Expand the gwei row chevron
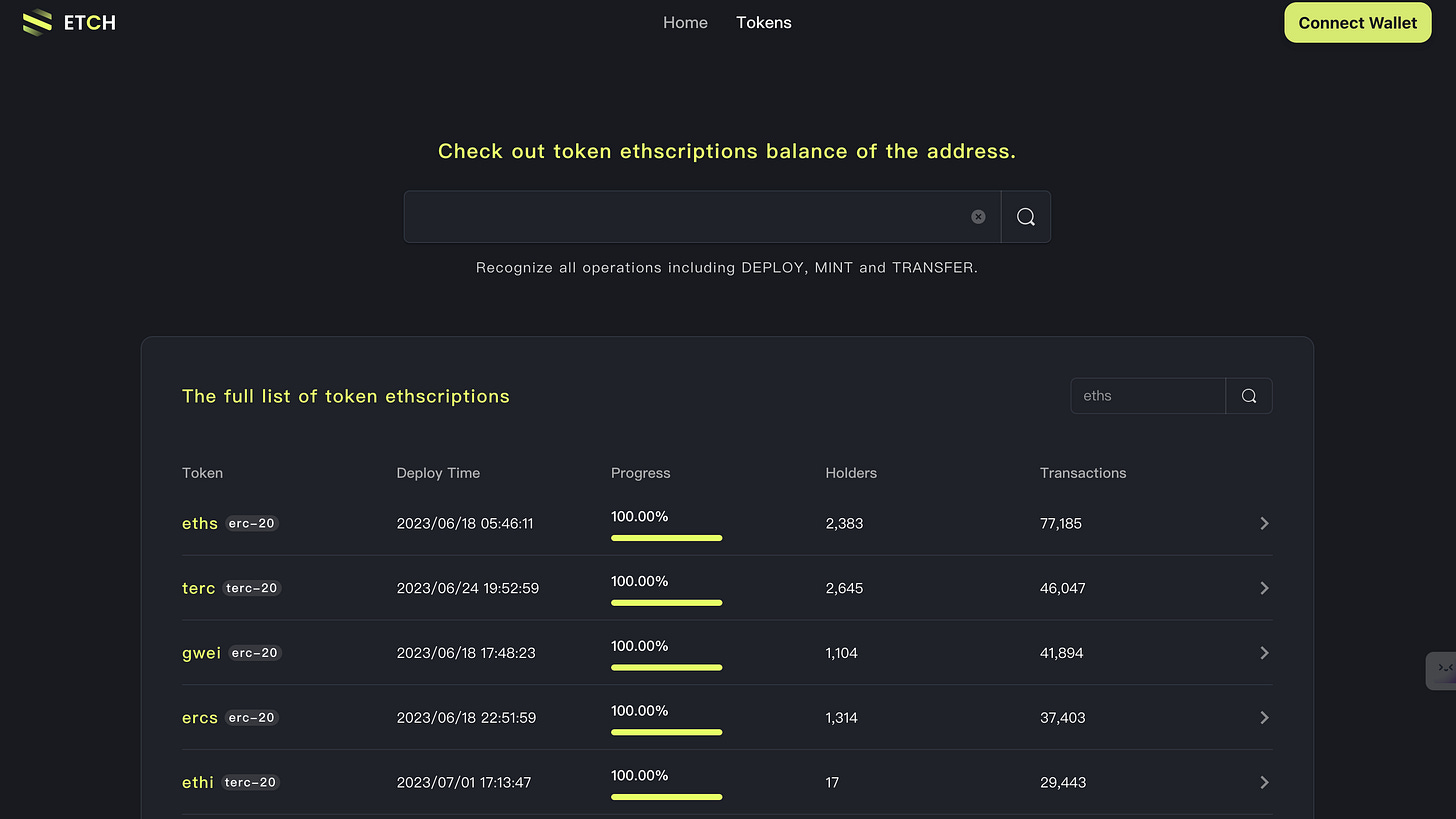 click(x=1264, y=653)
